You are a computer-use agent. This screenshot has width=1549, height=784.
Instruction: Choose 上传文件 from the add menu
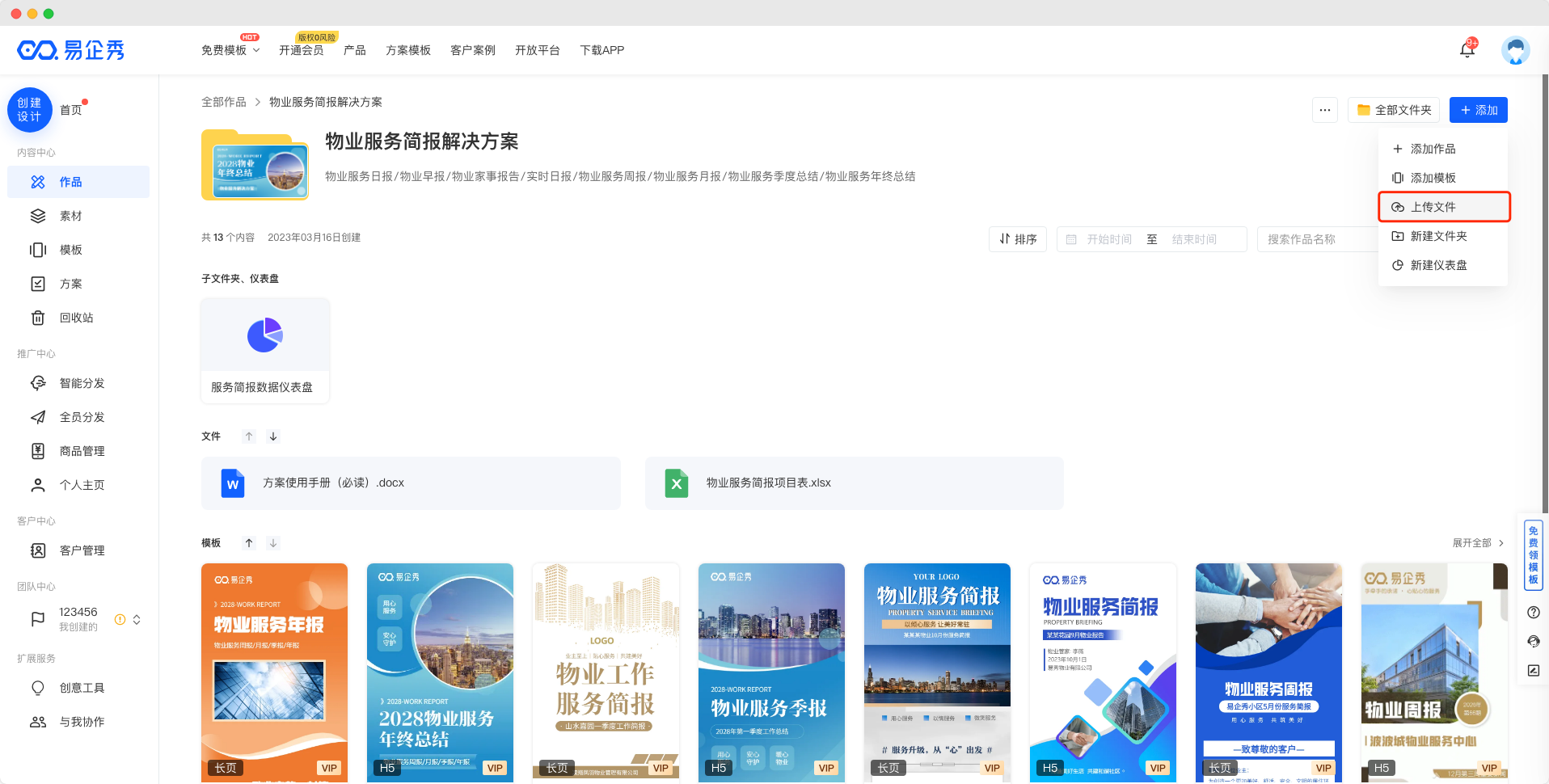(1444, 207)
